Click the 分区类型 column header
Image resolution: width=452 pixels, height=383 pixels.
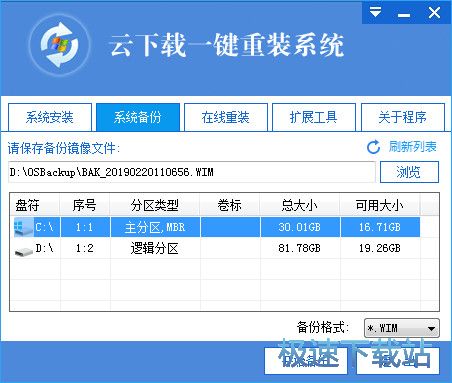(x=155, y=205)
